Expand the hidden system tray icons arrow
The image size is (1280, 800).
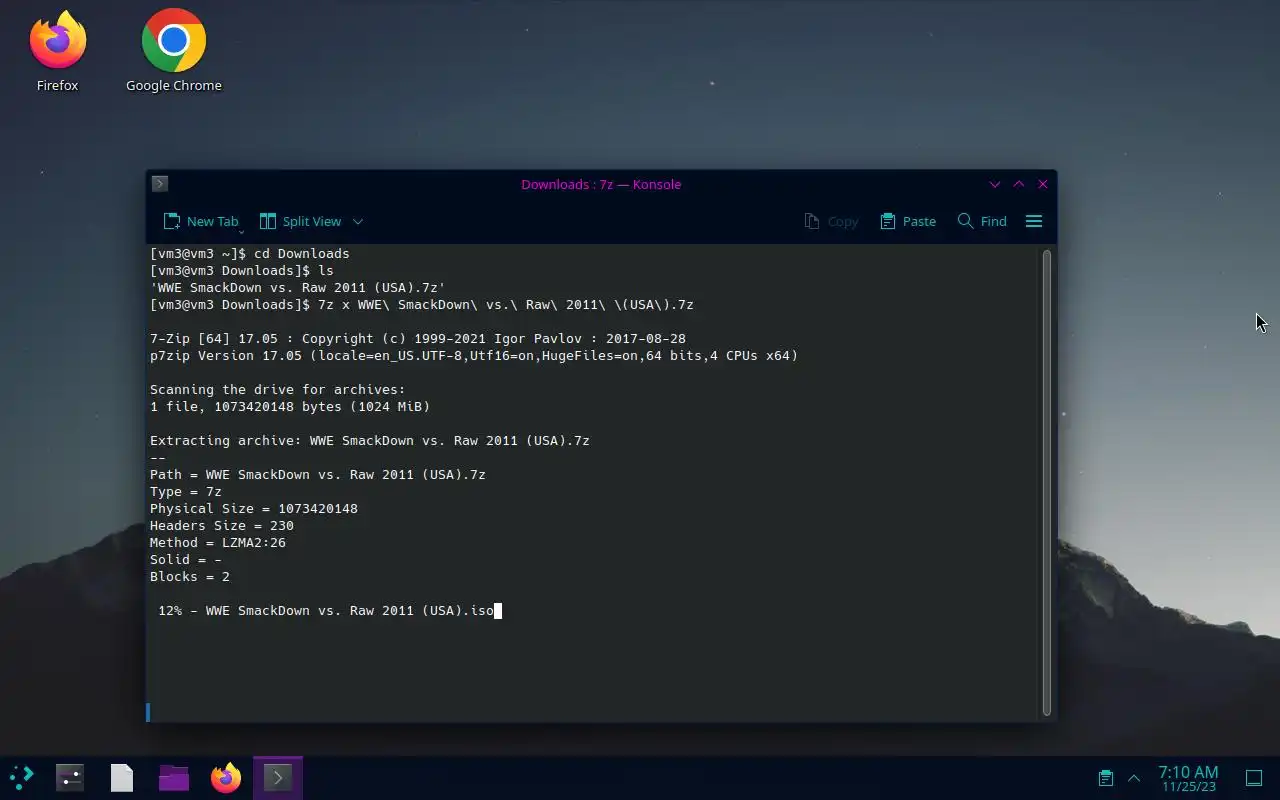[x=1134, y=778]
